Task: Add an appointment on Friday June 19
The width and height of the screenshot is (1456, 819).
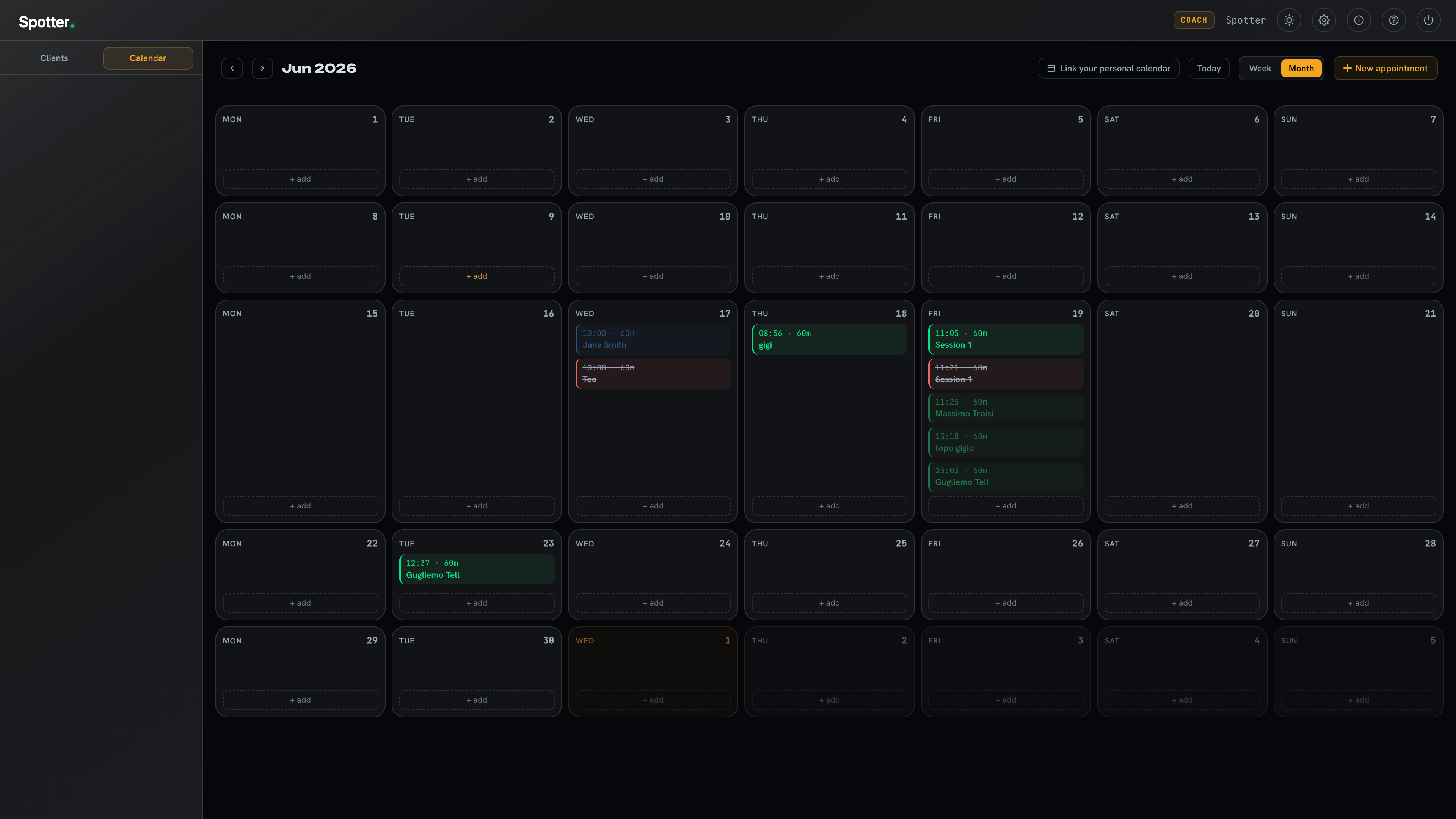Action: coord(1006,506)
